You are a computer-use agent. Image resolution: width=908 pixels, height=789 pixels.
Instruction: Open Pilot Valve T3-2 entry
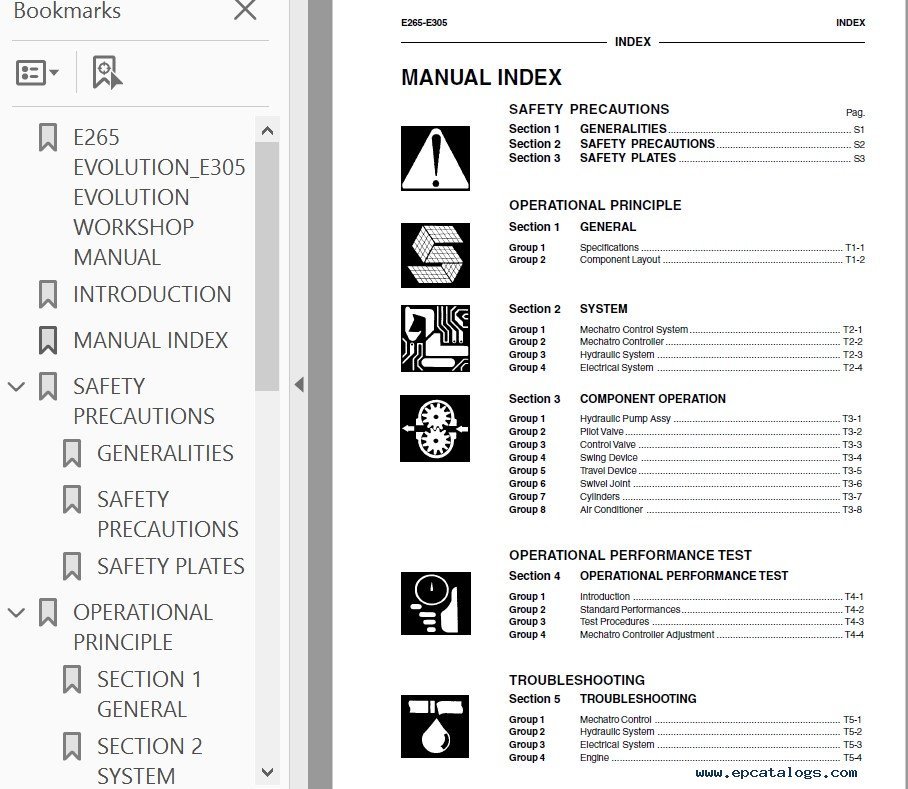686,432
